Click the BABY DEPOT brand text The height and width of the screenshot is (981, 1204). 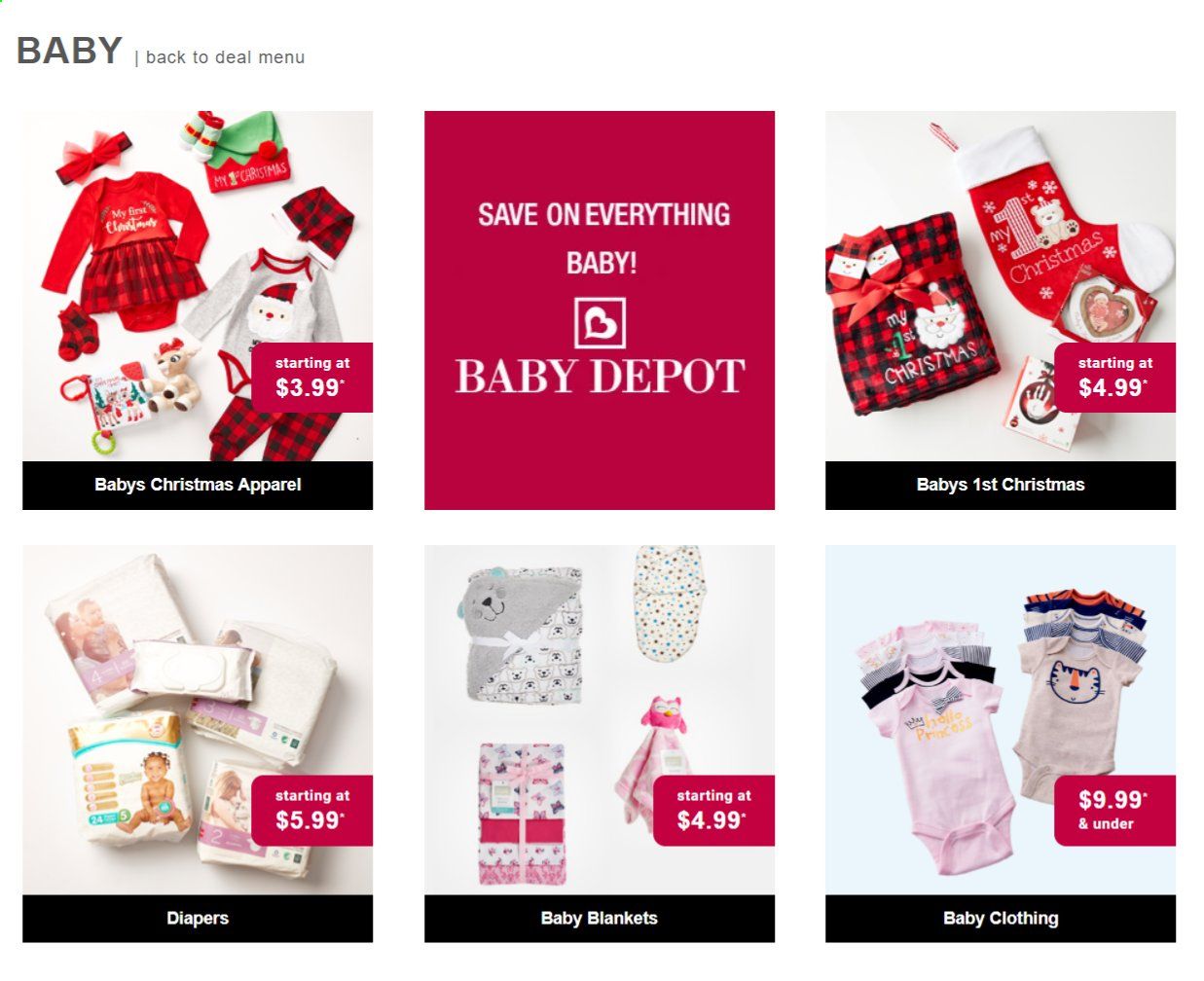(x=600, y=377)
